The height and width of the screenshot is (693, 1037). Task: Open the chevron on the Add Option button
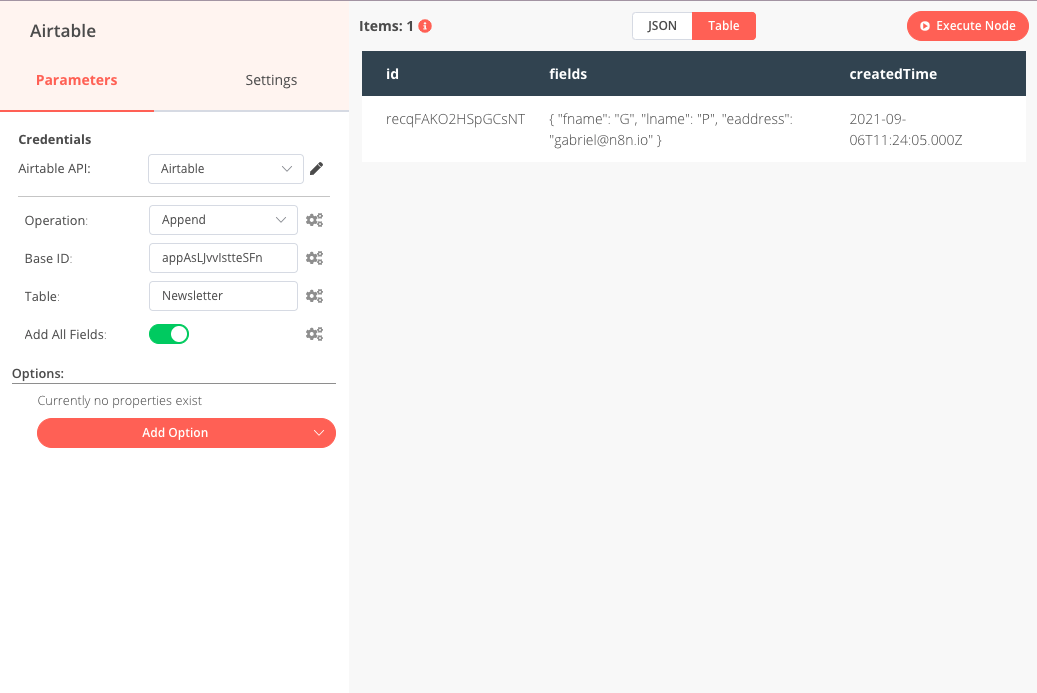click(319, 432)
